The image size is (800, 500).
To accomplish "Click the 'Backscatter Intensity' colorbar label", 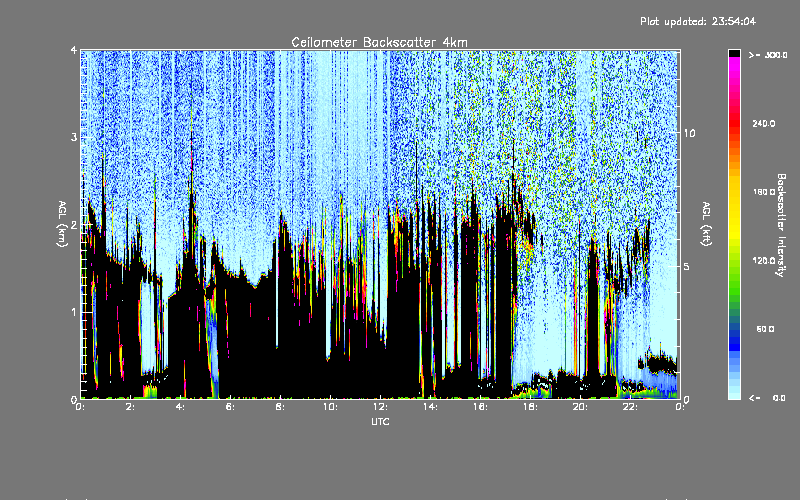I will click(781, 225).
